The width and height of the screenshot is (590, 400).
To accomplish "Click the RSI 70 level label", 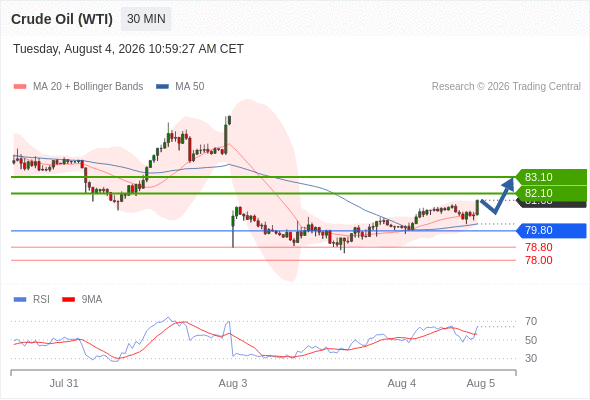I will tap(531, 321).
